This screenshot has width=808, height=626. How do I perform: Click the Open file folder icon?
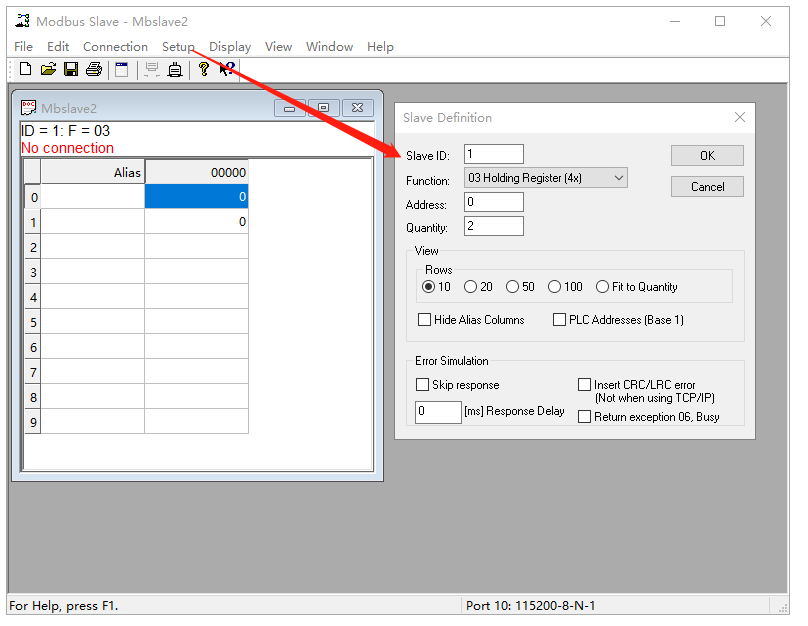[48, 69]
